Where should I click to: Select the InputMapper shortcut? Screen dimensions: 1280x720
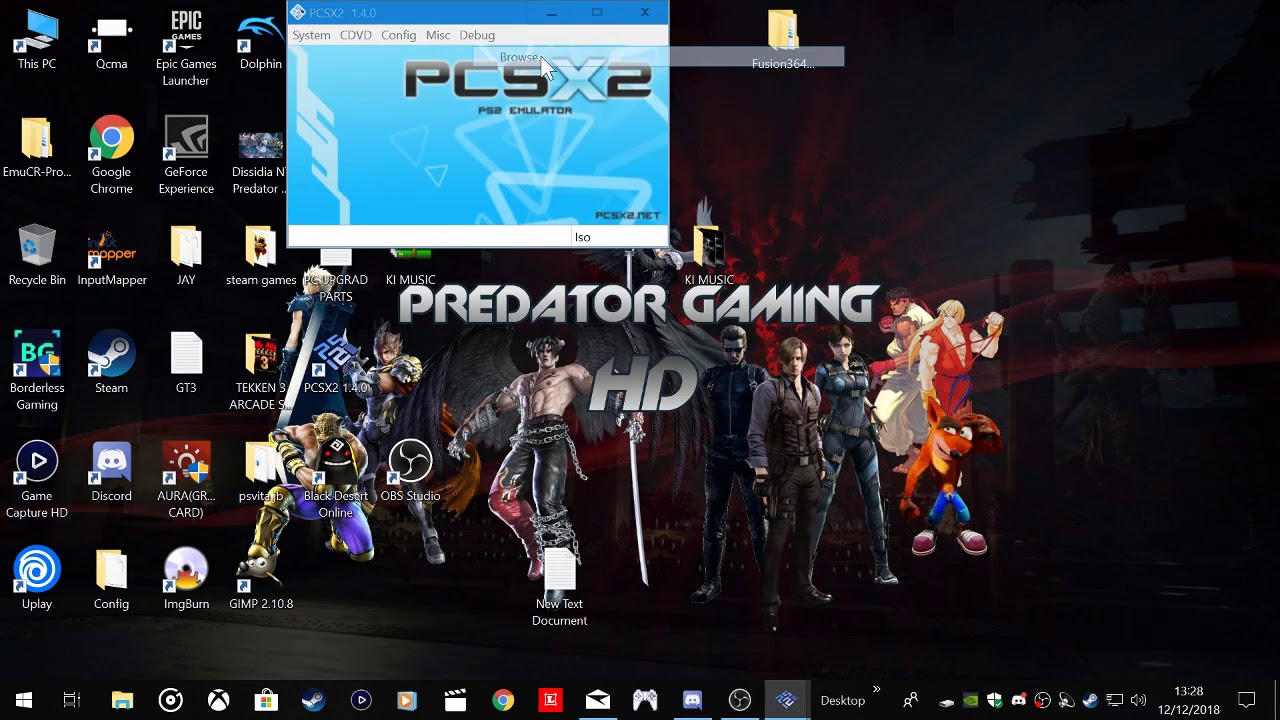(111, 256)
